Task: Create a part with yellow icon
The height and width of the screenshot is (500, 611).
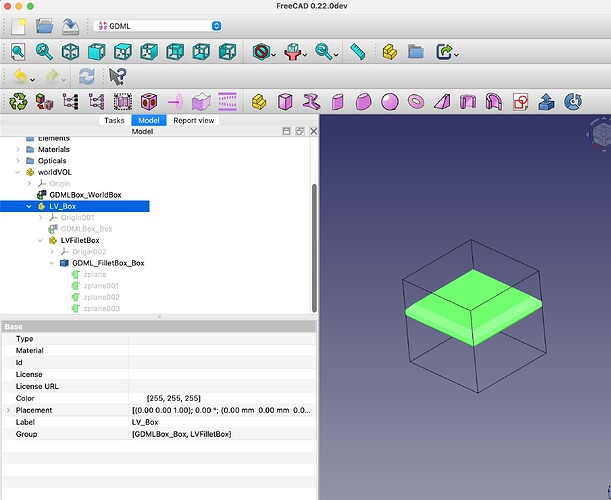Action: coord(390,51)
